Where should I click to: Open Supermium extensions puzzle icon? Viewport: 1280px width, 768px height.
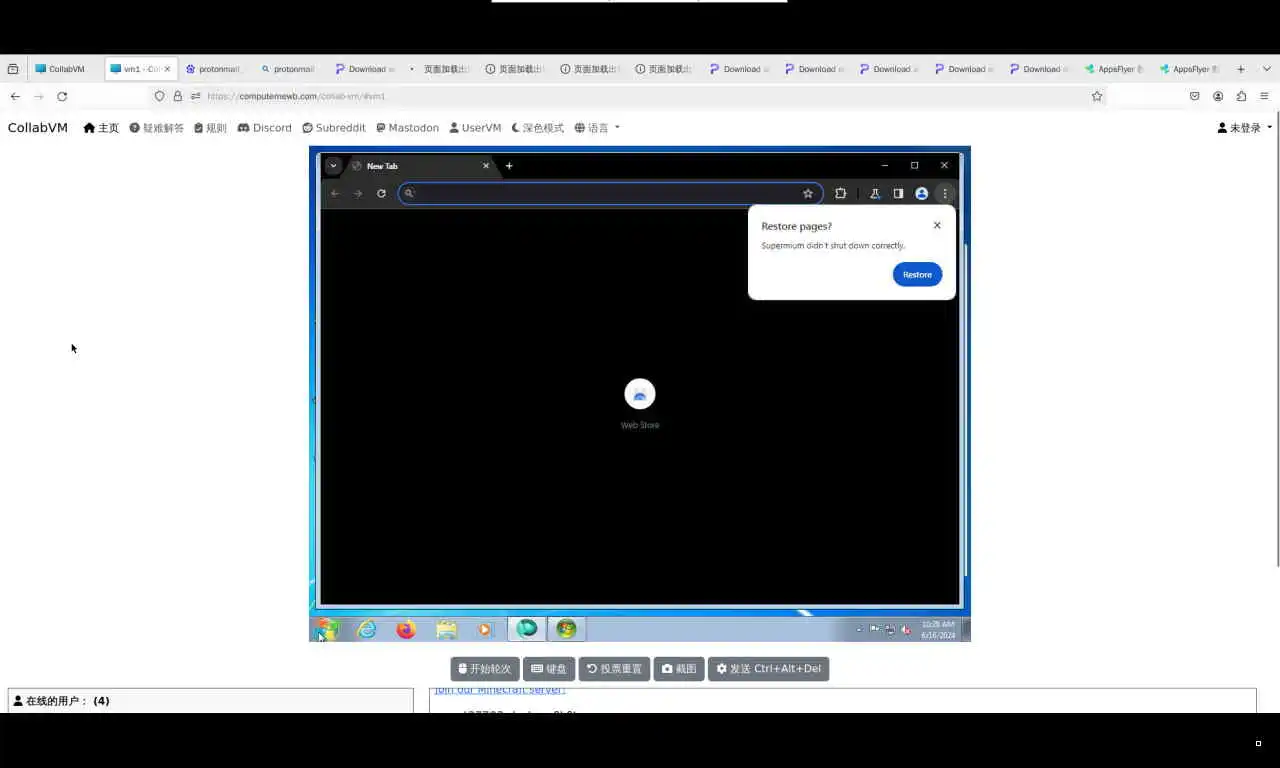(x=840, y=193)
